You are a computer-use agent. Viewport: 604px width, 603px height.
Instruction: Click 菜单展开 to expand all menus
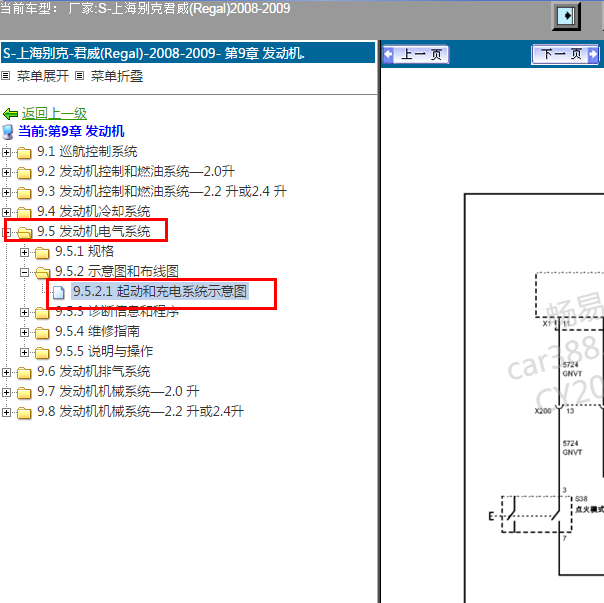click(43, 76)
